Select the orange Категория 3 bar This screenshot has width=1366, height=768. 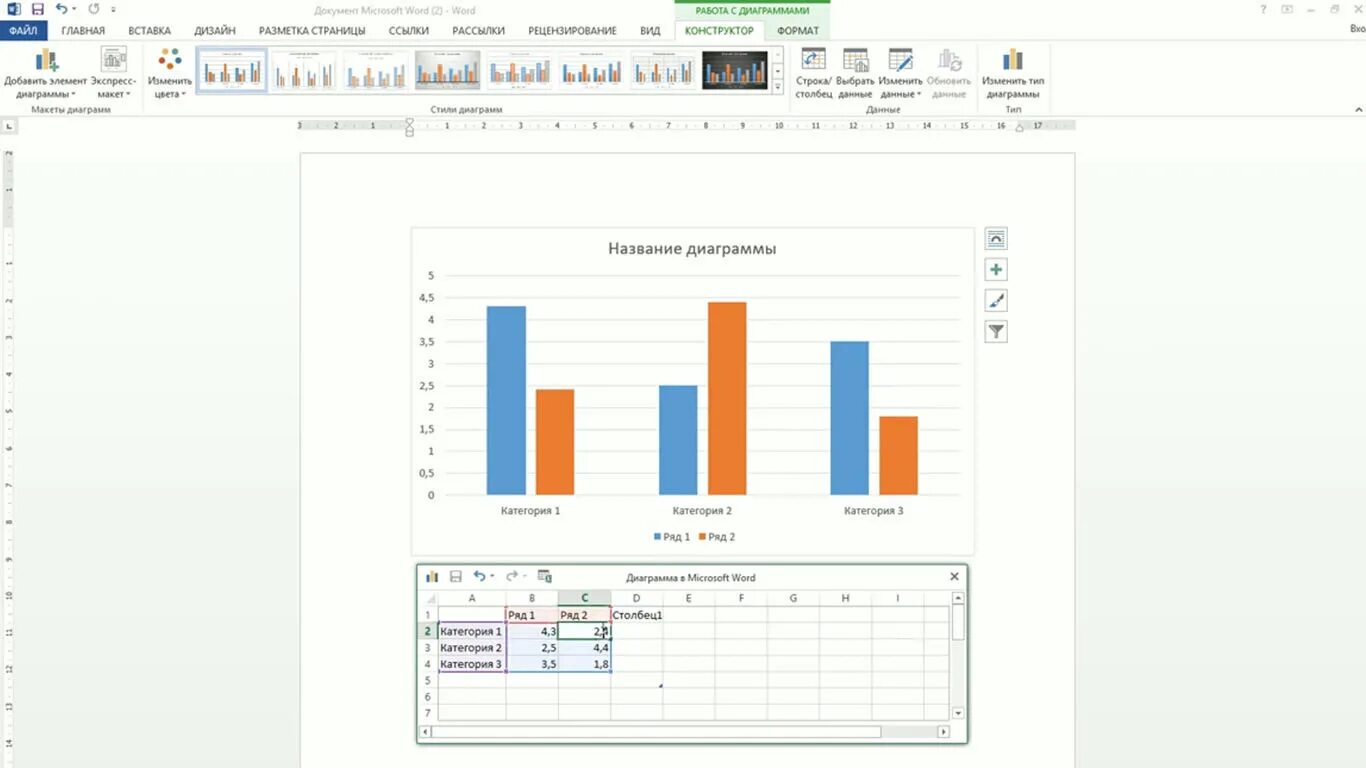(899, 455)
